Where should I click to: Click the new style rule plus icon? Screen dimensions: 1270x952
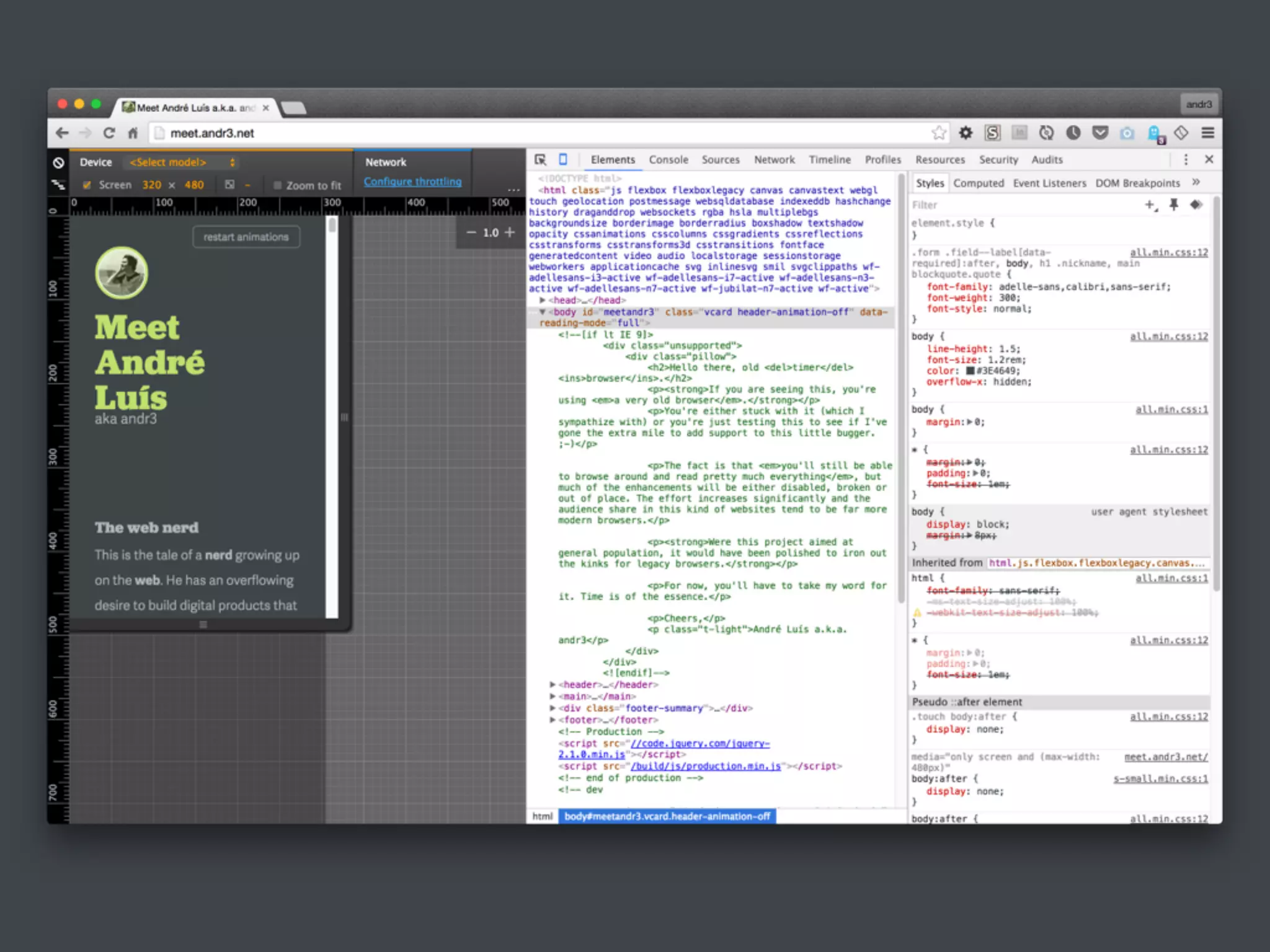pyautogui.click(x=1150, y=205)
